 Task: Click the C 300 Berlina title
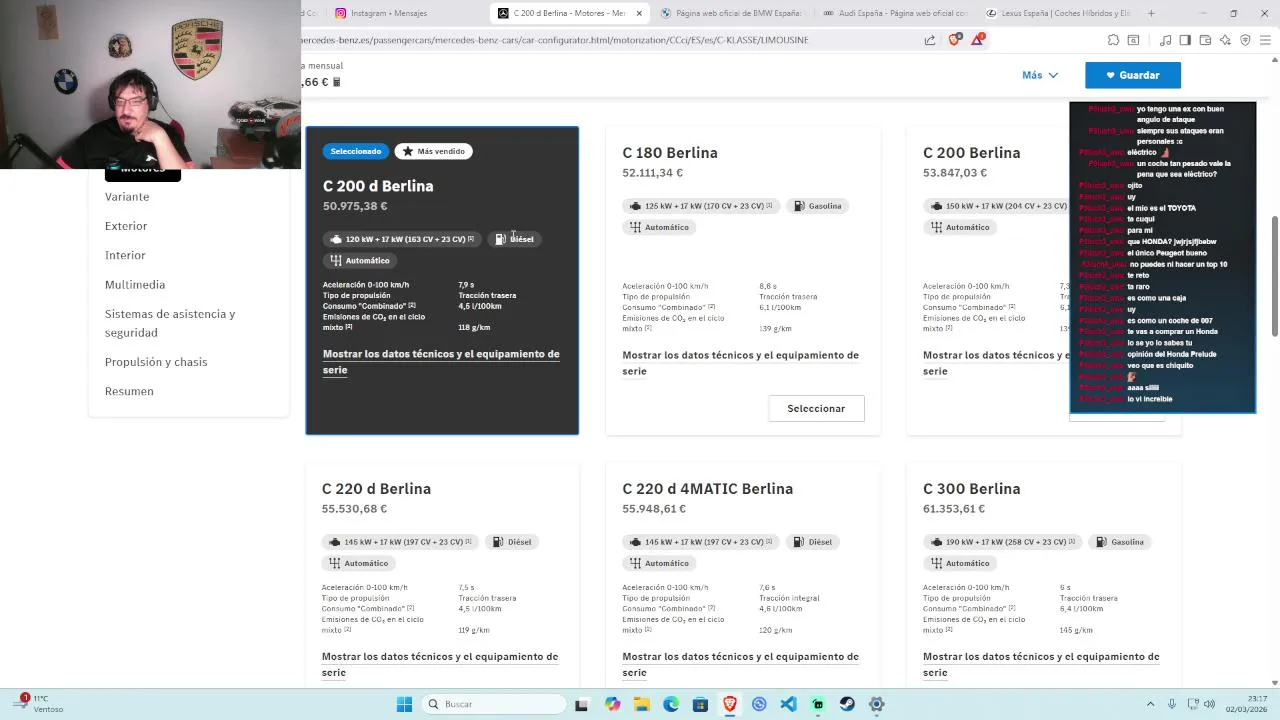point(971,489)
